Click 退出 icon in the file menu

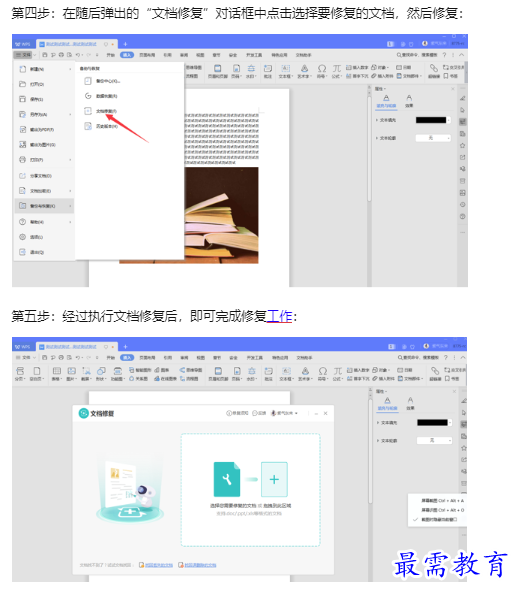(x=23, y=252)
